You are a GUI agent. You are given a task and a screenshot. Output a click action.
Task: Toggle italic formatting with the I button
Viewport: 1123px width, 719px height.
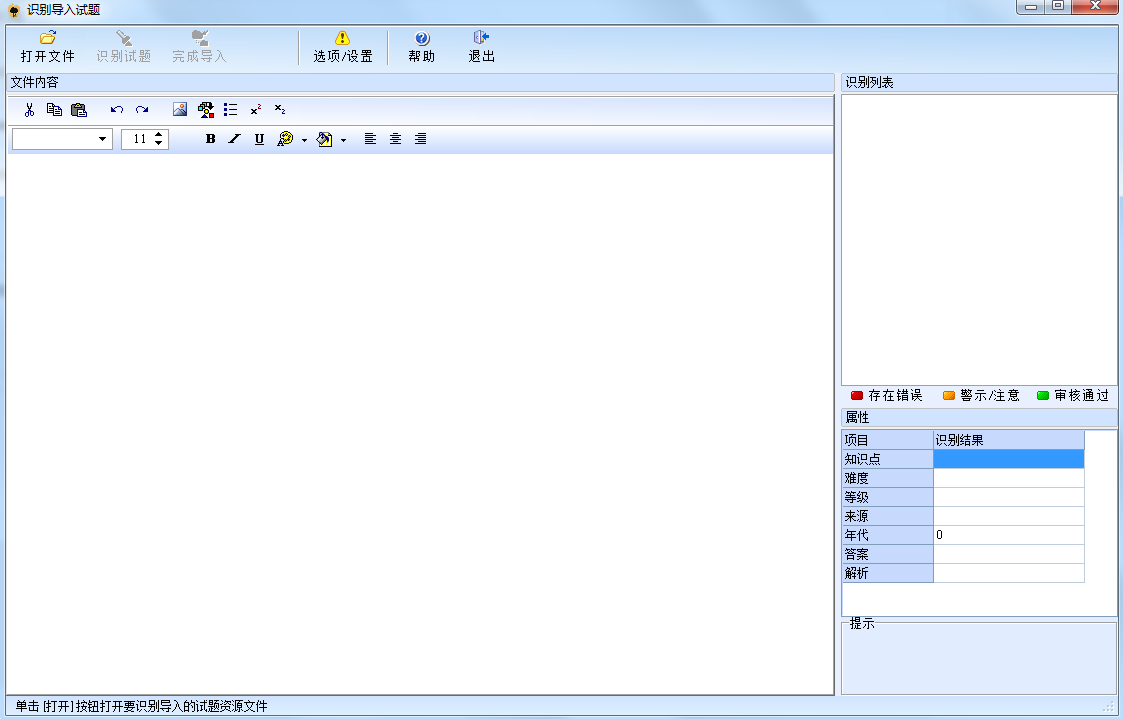click(233, 139)
